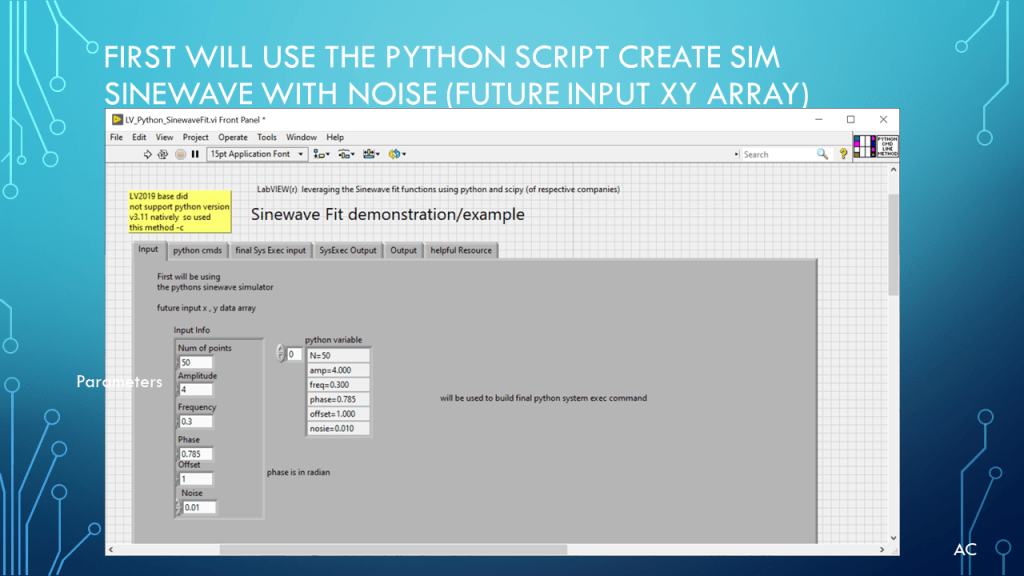Open the Align Objects tool
The height and width of the screenshot is (576, 1024).
coord(321,154)
